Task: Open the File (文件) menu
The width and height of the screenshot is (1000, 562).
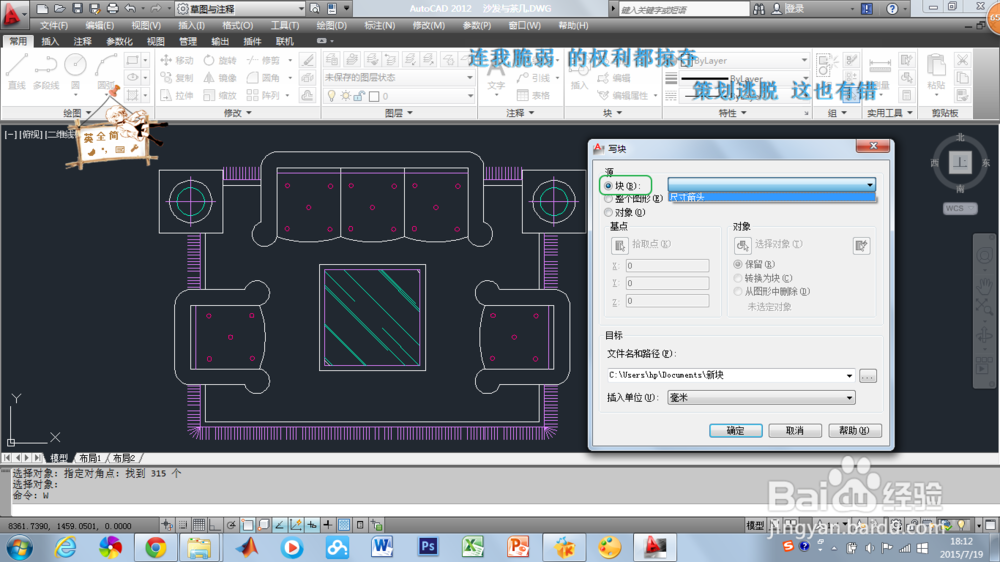Action: point(54,26)
